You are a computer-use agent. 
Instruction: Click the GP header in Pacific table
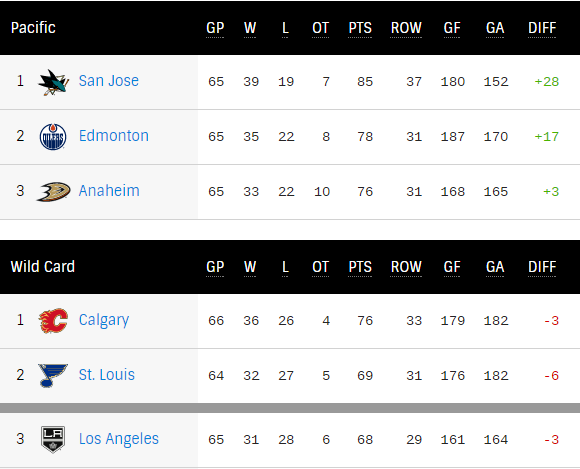click(215, 28)
